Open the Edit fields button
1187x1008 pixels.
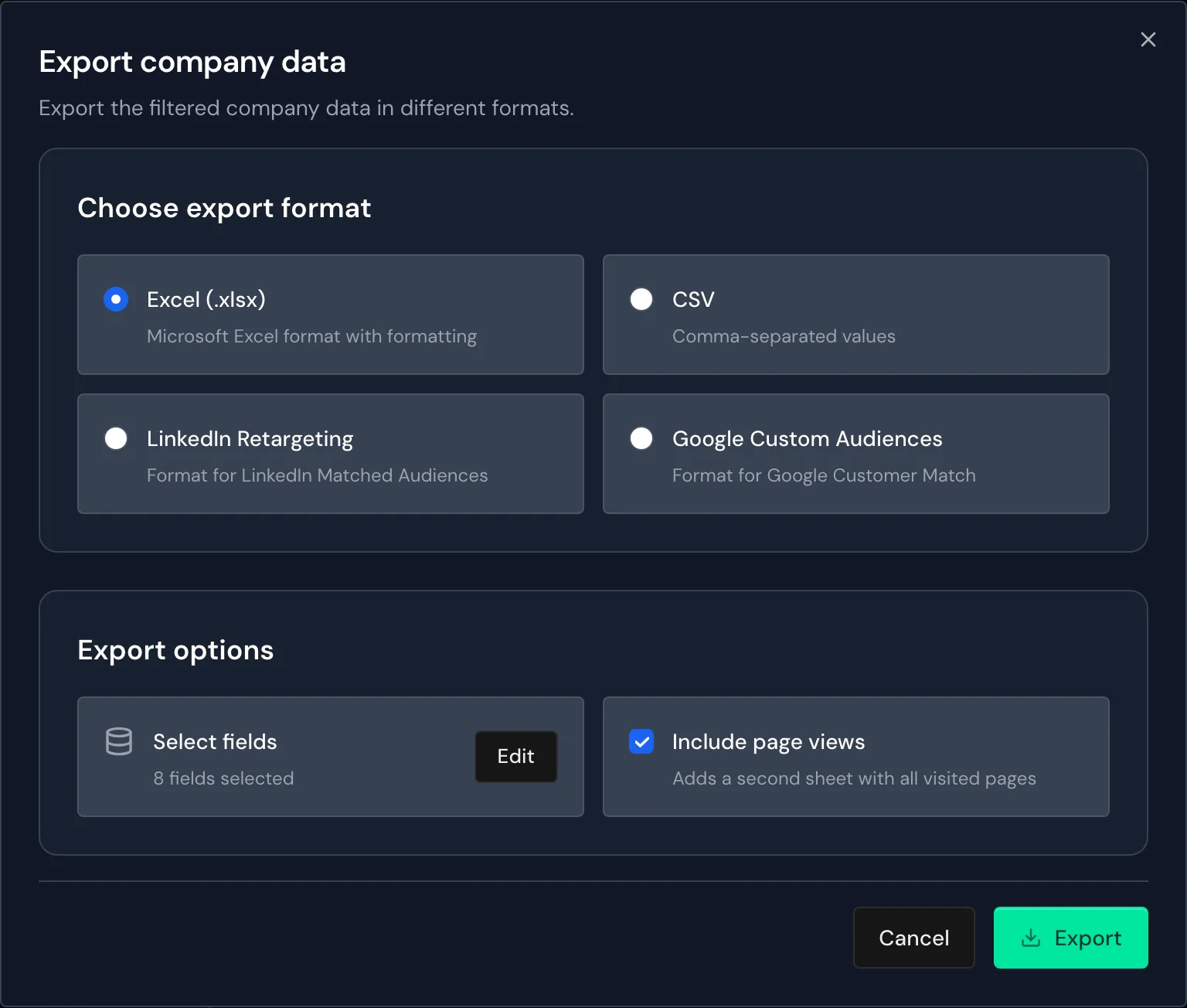(x=515, y=756)
